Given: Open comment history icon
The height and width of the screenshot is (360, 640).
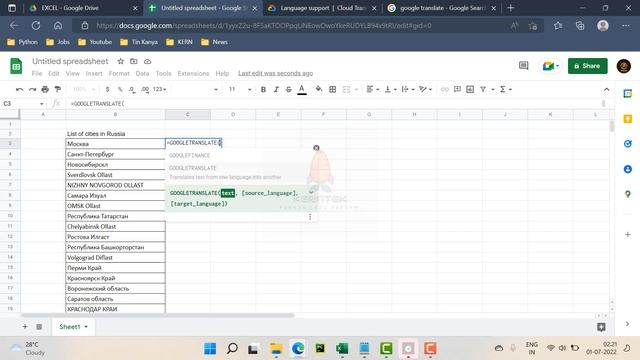Looking at the screenshot, I should pos(523,66).
